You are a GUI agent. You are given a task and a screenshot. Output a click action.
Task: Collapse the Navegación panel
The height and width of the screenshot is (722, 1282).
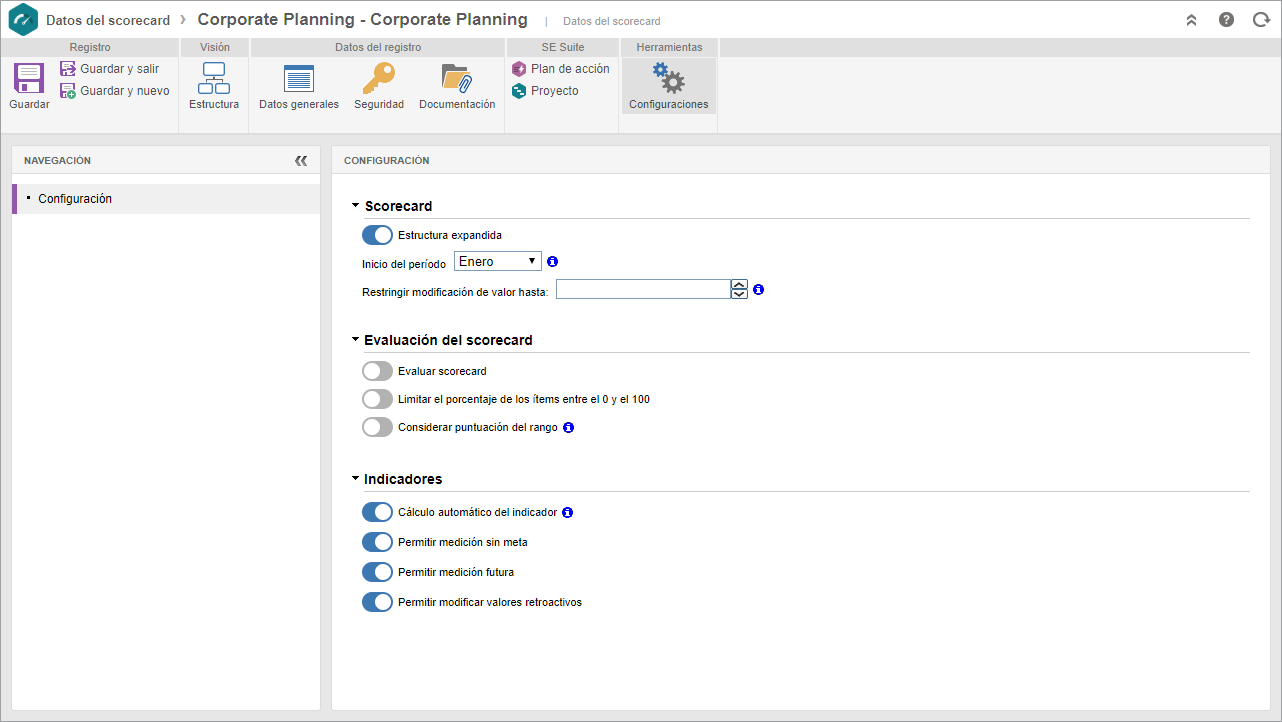point(301,160)
